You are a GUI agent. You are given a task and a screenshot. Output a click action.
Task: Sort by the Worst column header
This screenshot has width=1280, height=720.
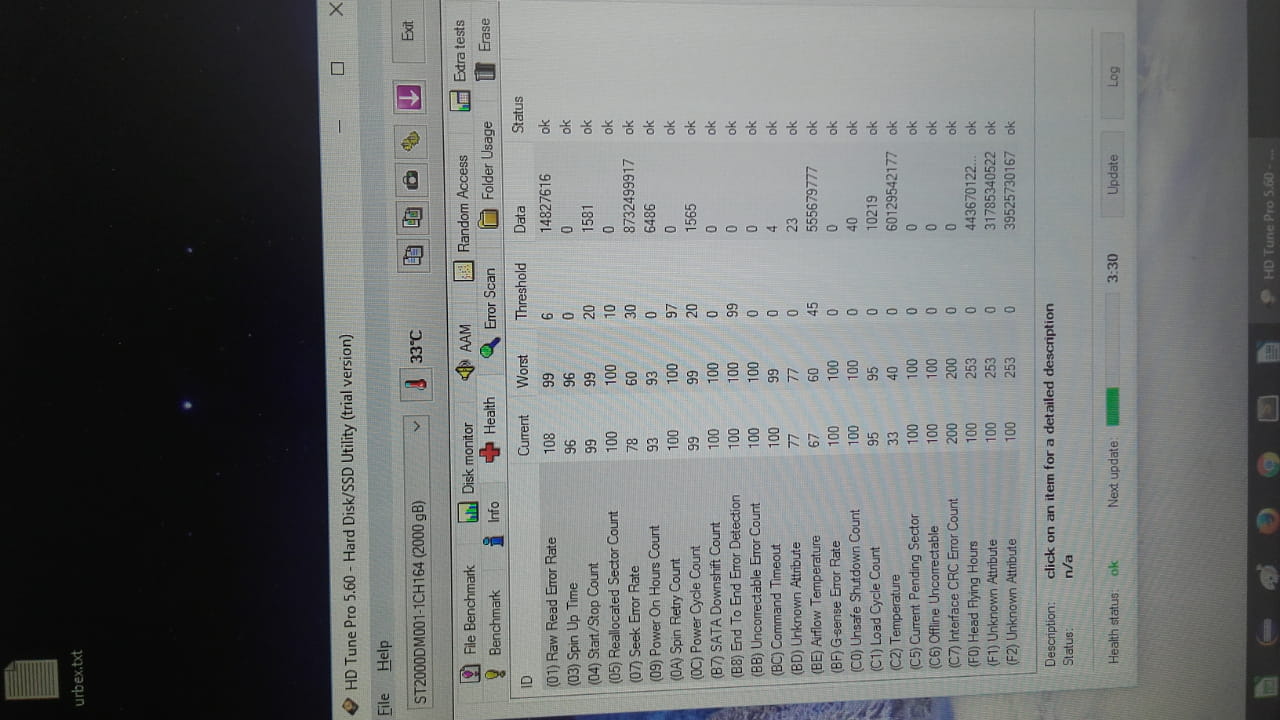[523, 369]
